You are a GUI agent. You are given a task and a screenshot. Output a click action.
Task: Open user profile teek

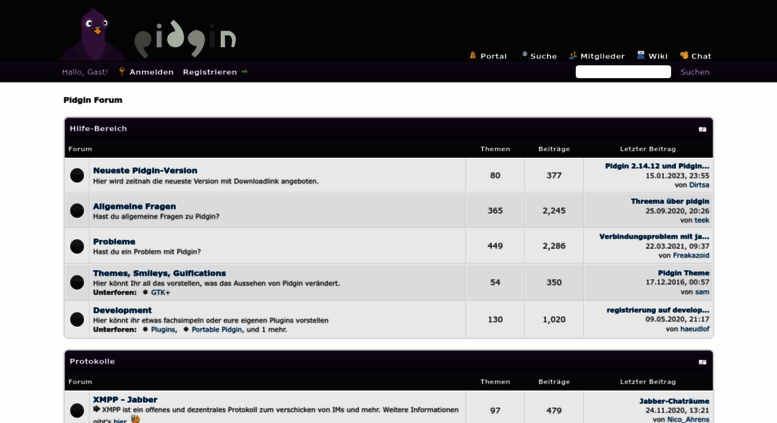(702, 220)
